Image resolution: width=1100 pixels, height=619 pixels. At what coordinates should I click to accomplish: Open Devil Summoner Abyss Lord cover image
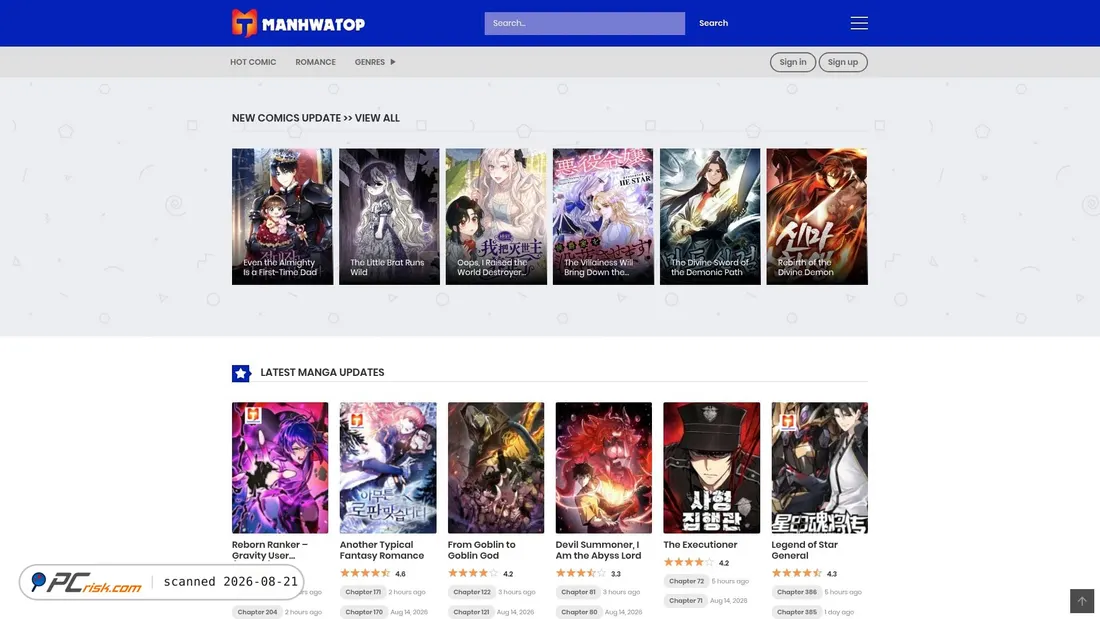click(x=603, y=467)
